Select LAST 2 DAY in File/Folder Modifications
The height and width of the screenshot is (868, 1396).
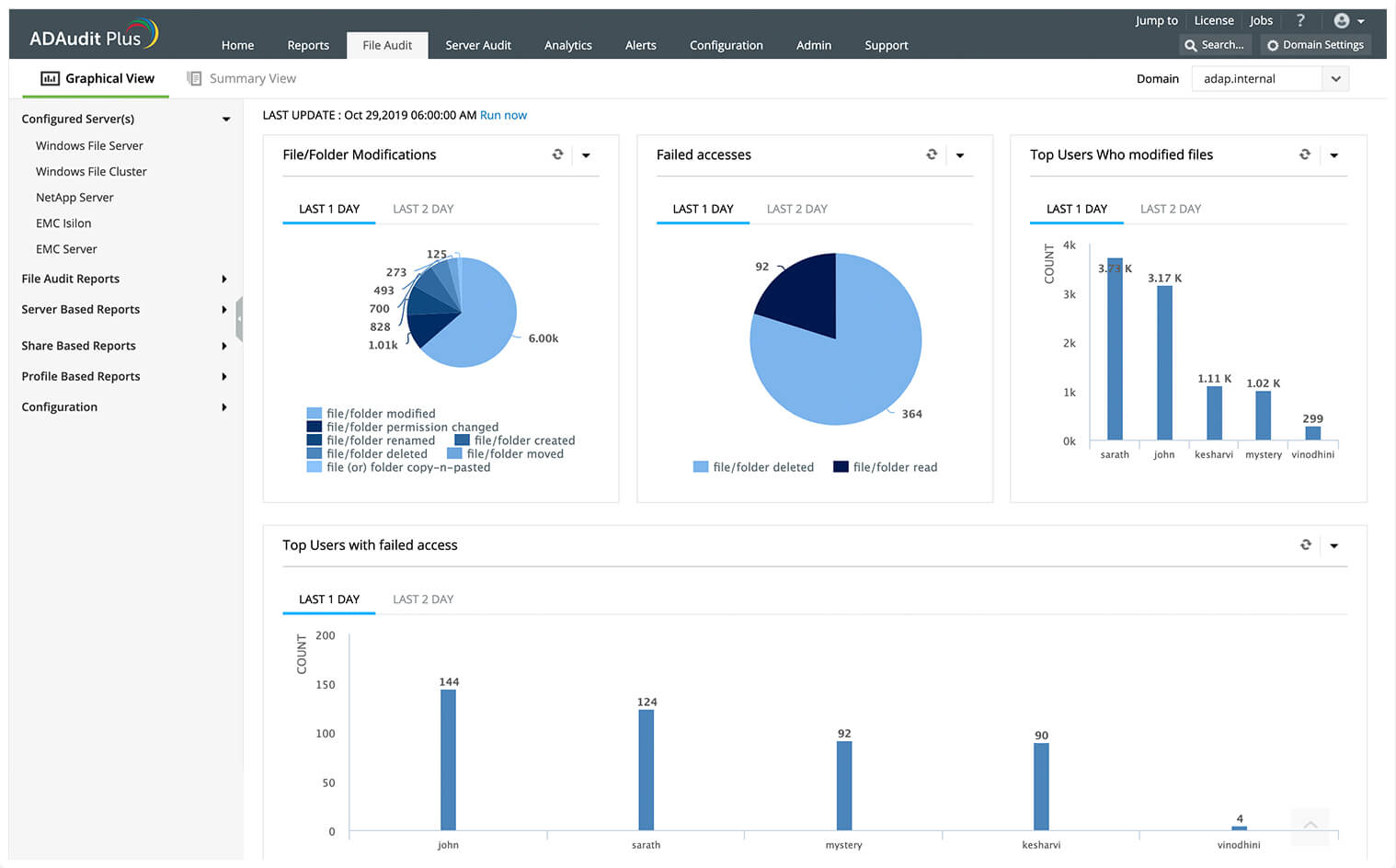tap(423, 209)
